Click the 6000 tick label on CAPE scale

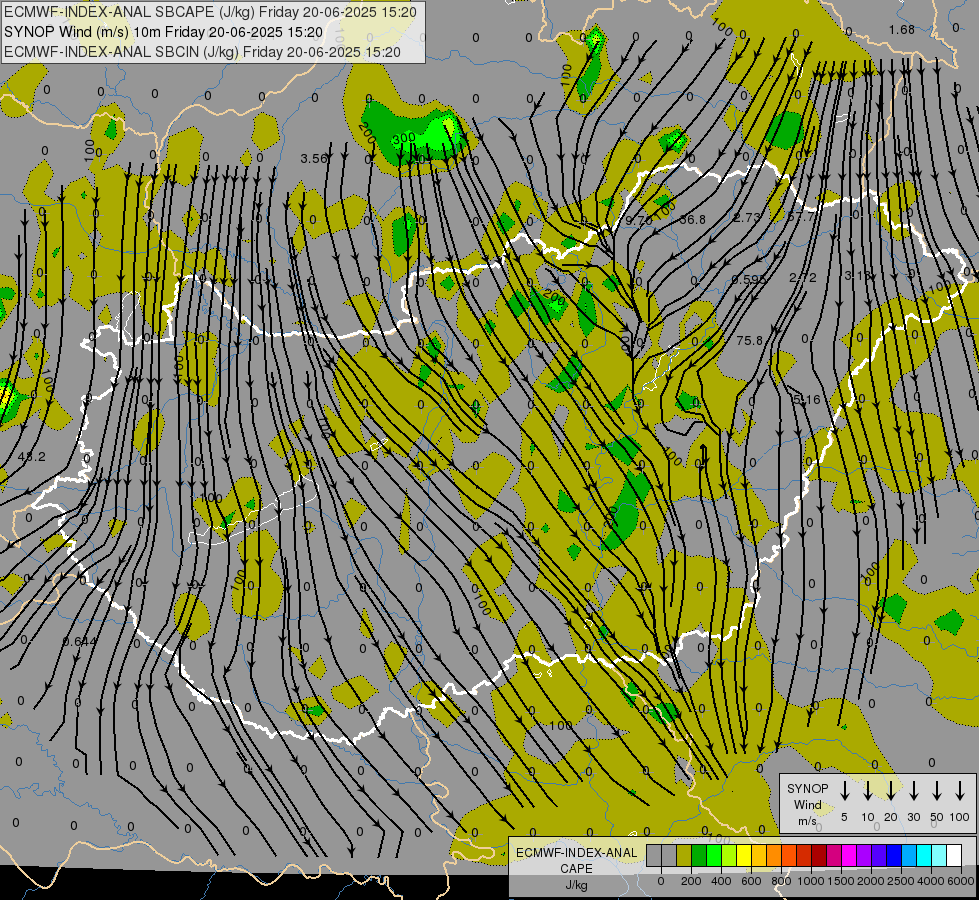[x=961, y=881]
